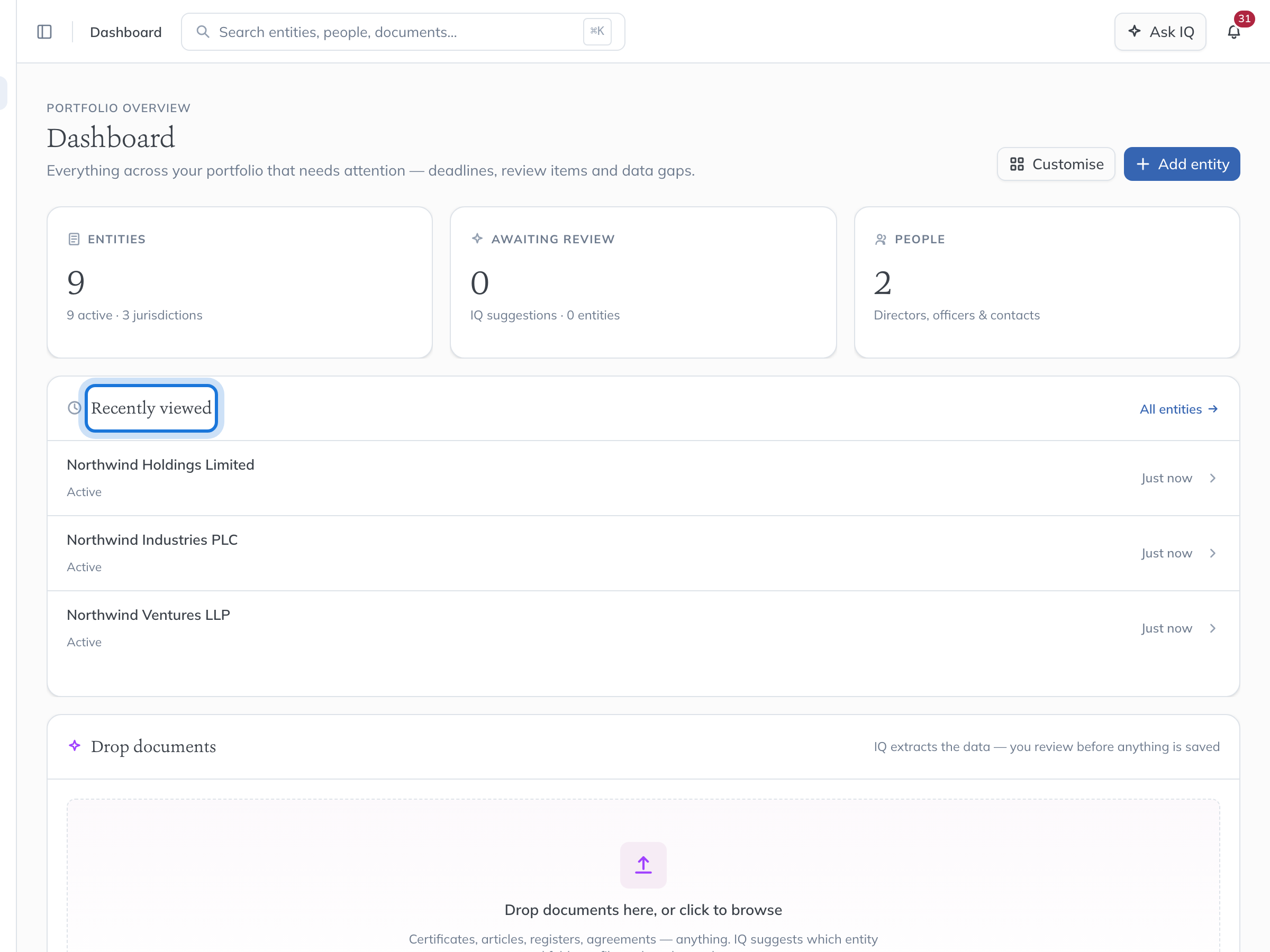Click the Recently viewed clock icon
This screenshot has height=952, width=1270.
[x=75, y=408]
